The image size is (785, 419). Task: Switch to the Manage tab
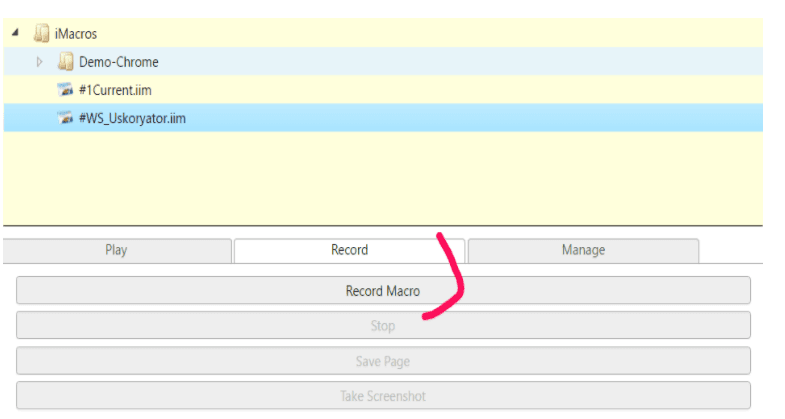point(583,251)
